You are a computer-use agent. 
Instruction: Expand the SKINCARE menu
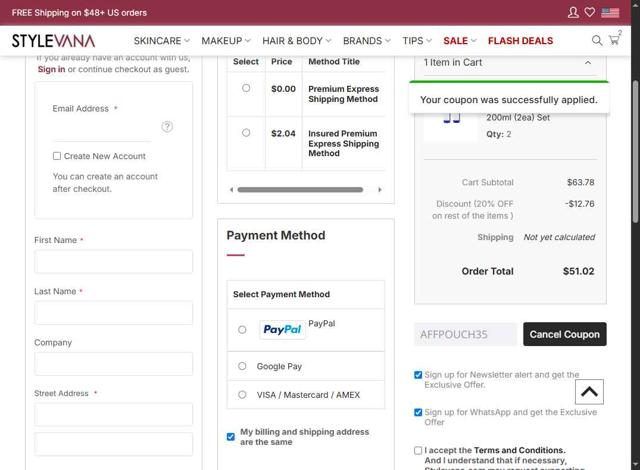tap(162, 41)
